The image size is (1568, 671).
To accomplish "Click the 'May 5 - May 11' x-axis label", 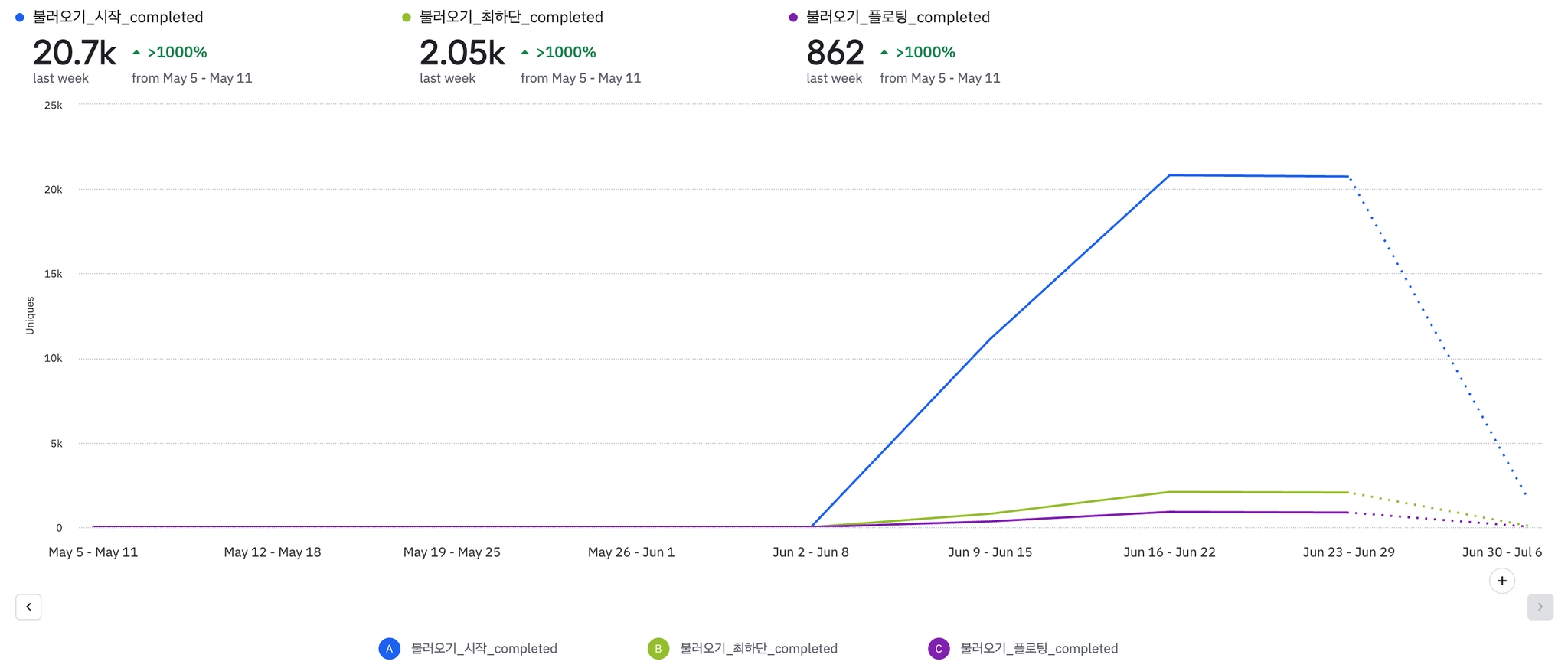I will pos(93,552).
